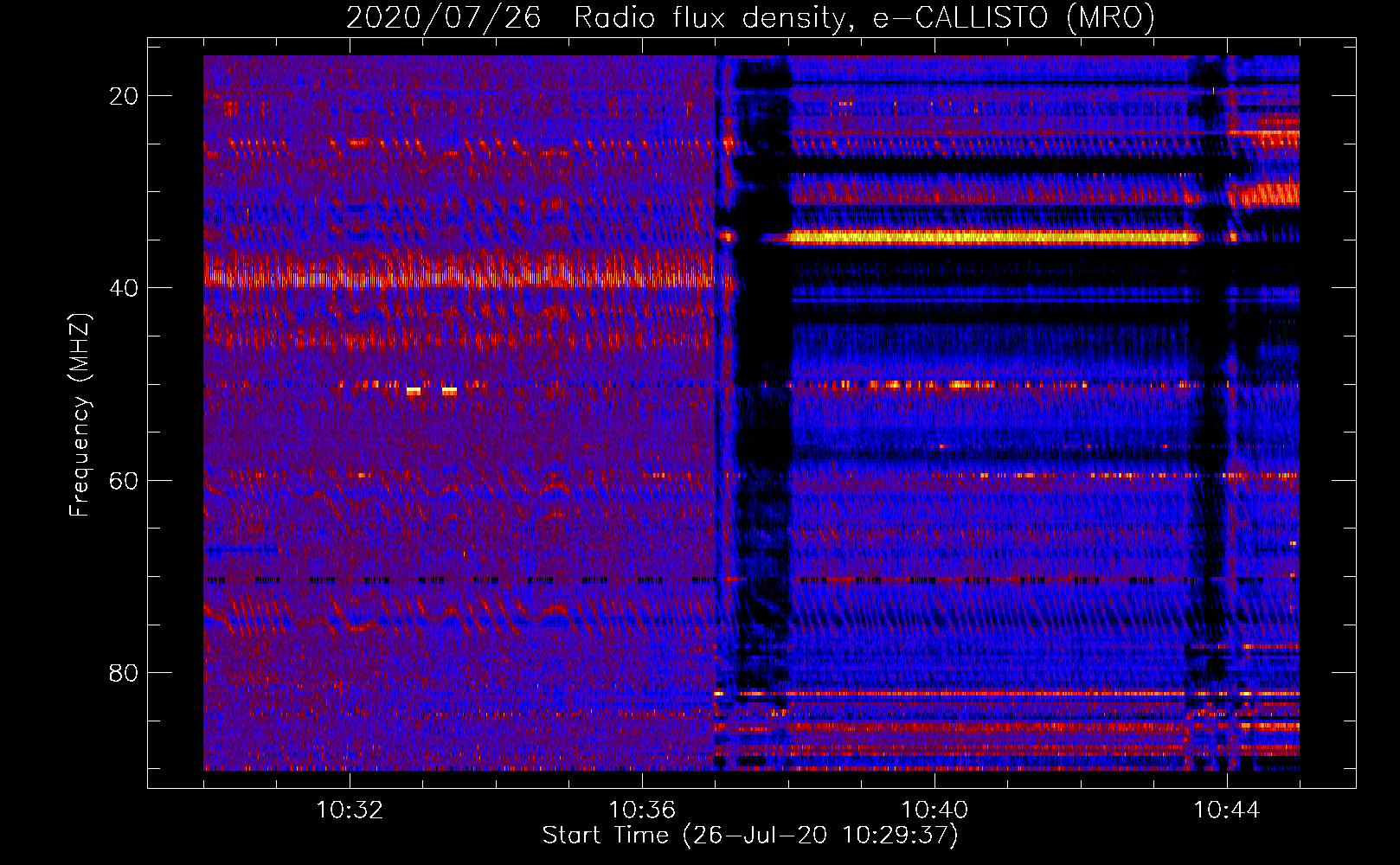Click the '80' frequency tick label
The width and height of the screenshot is (1400, 865).
point(124,673)
